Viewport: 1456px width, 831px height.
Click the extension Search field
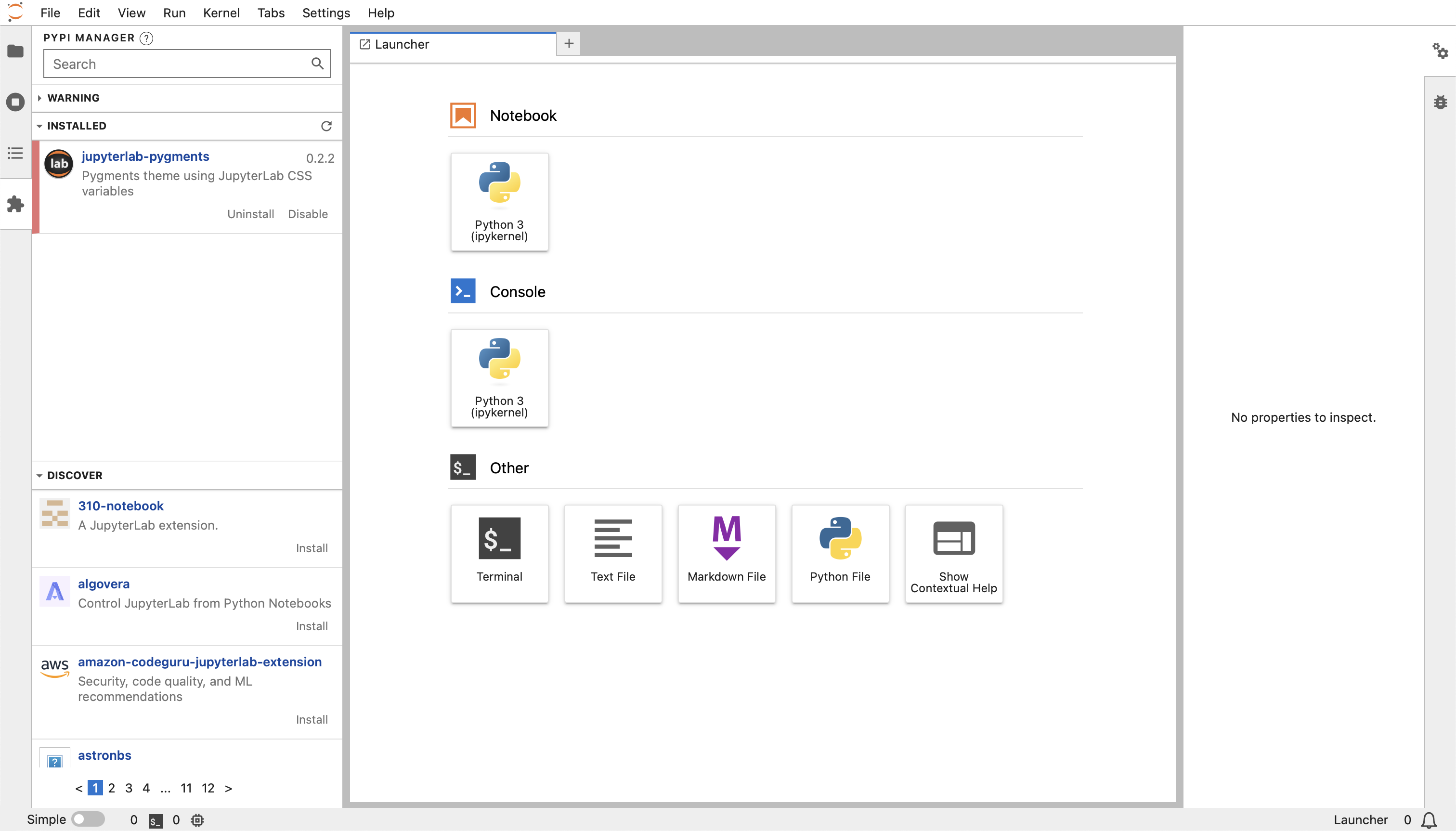point(187,64)
